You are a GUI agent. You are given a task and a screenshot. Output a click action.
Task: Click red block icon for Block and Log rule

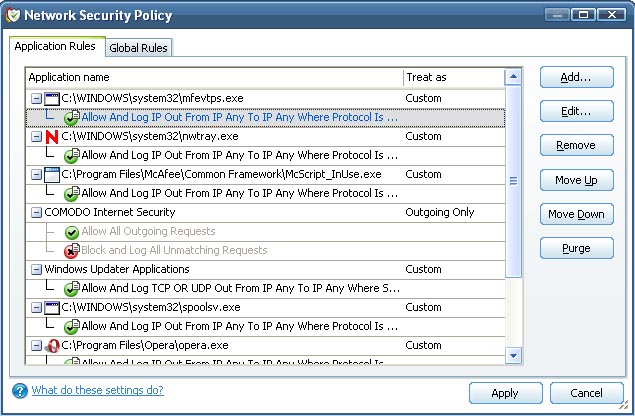pyautogui.click(x=72, y=251)
